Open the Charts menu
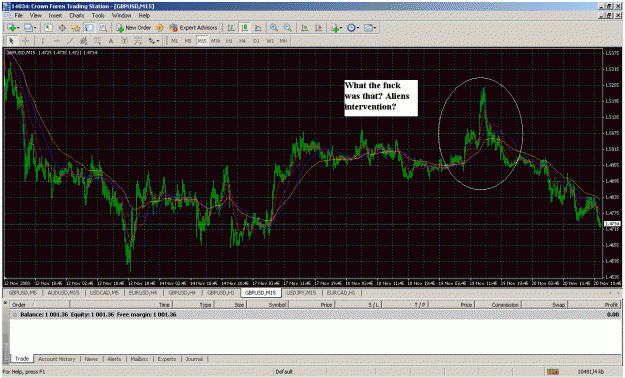625x378 pixels. pos(77,15)
